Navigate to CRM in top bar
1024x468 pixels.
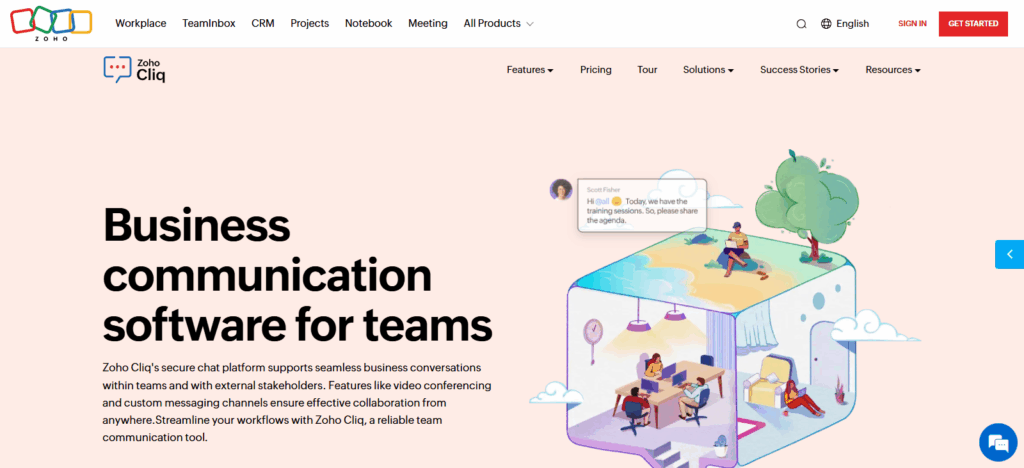[263, 23]
